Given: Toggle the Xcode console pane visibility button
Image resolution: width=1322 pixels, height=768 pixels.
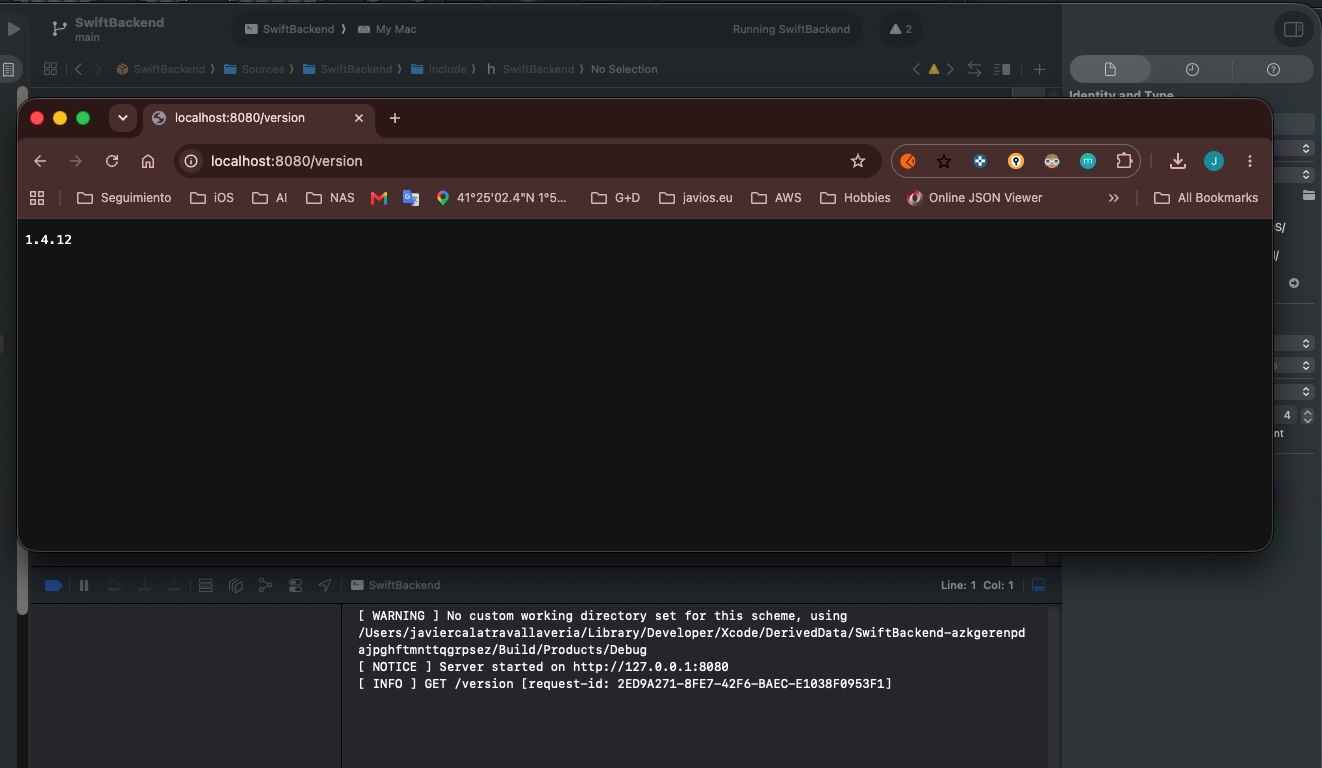Looking at the screenshot, I should point(1038,585).
